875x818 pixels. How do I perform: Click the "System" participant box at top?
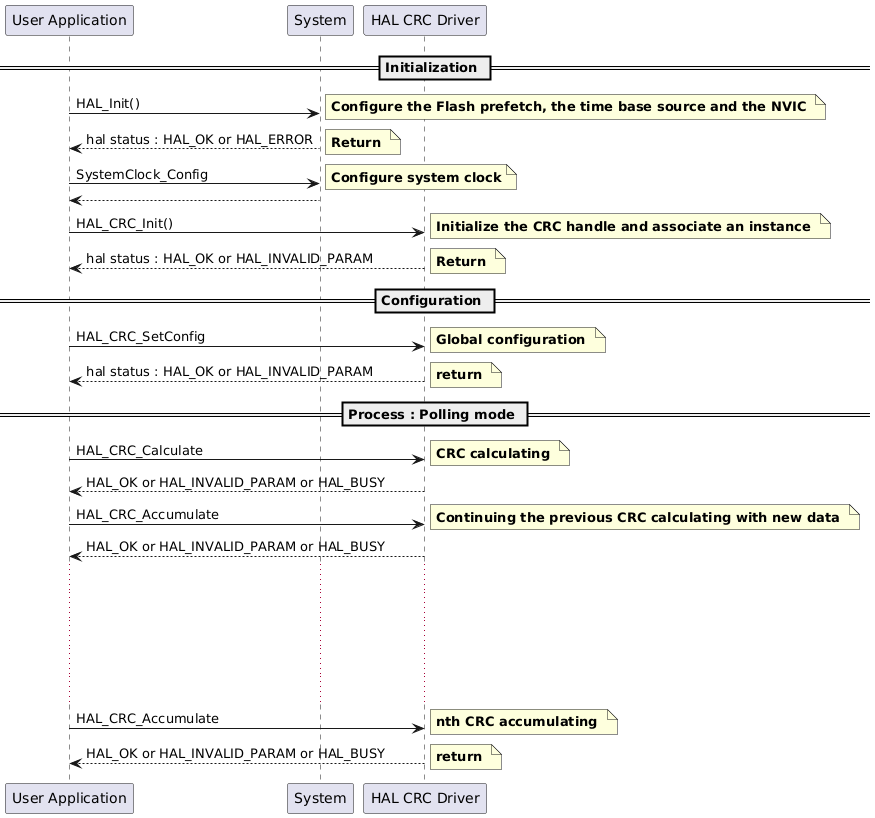click(x=320, y=20)
